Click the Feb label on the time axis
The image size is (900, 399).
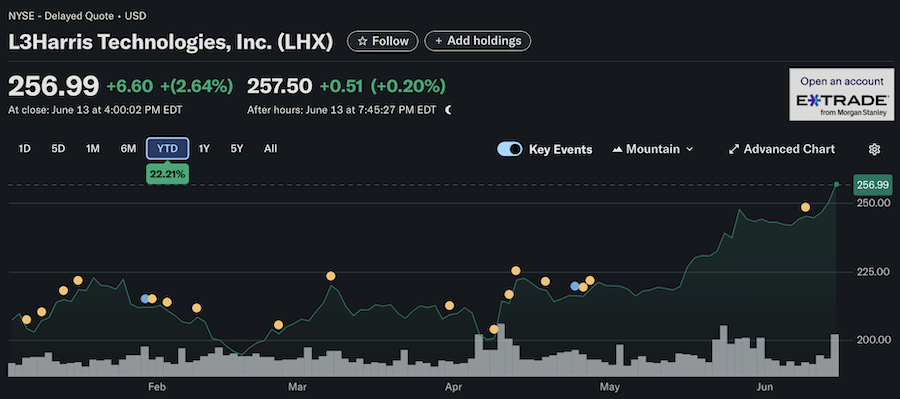(x=157, y=387)
